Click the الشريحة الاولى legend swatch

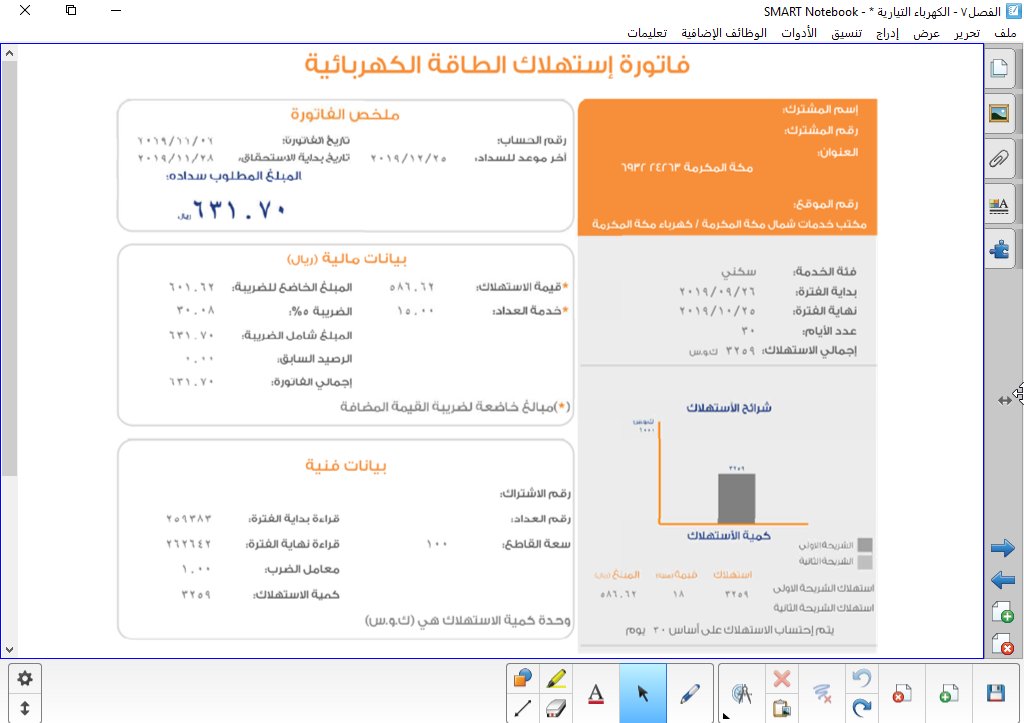pos(865,545)
